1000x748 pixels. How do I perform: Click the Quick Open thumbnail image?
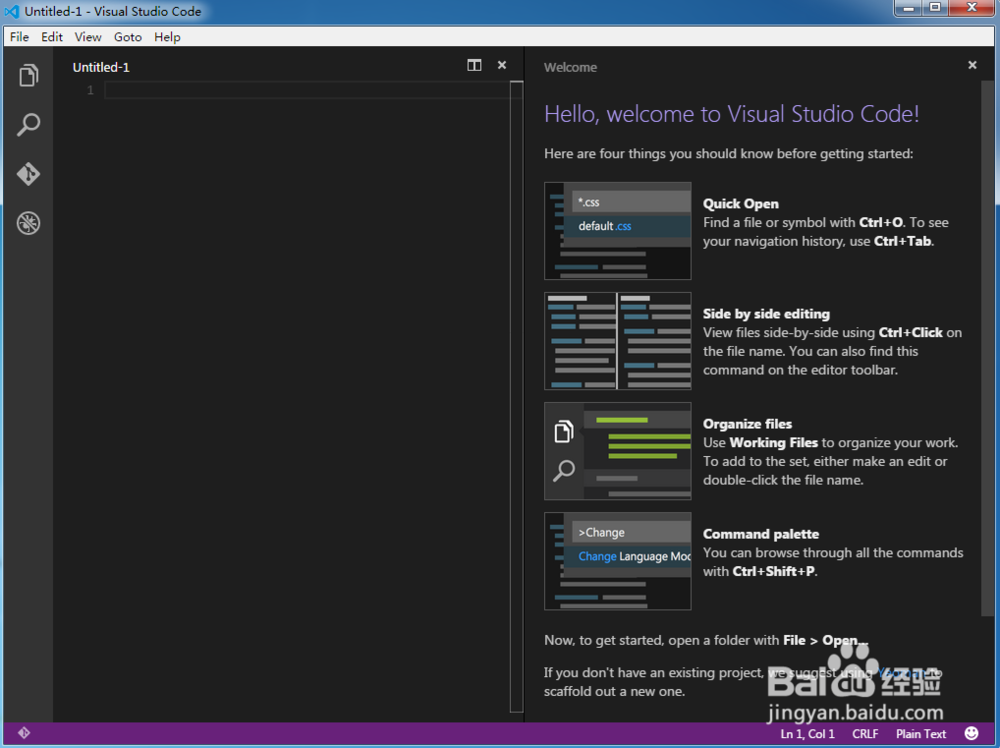pyautogui.click(x=617, y=231)
